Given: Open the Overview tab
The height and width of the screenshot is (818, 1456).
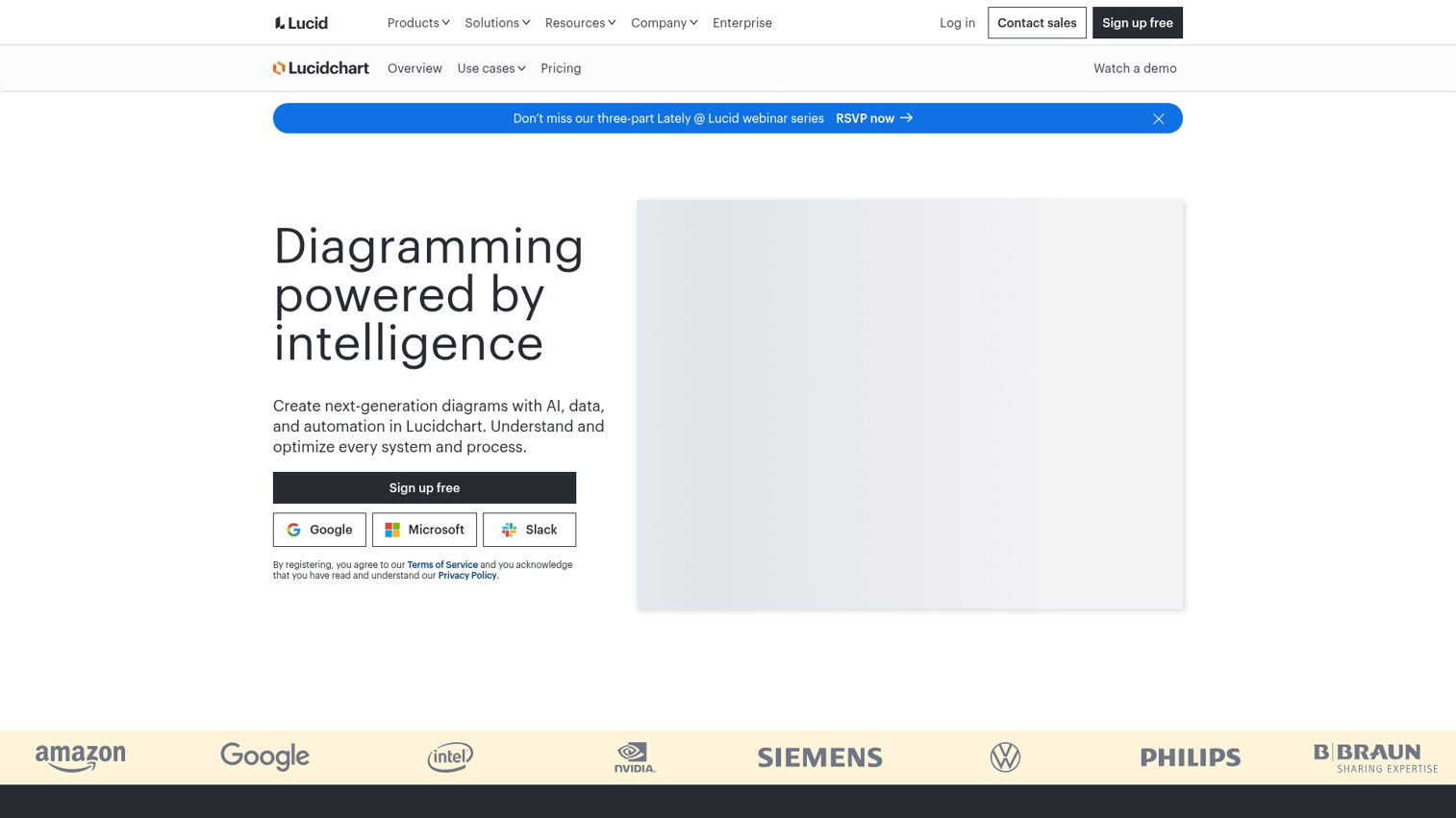Looking at the screenshot, I should [x=414, y=68].
